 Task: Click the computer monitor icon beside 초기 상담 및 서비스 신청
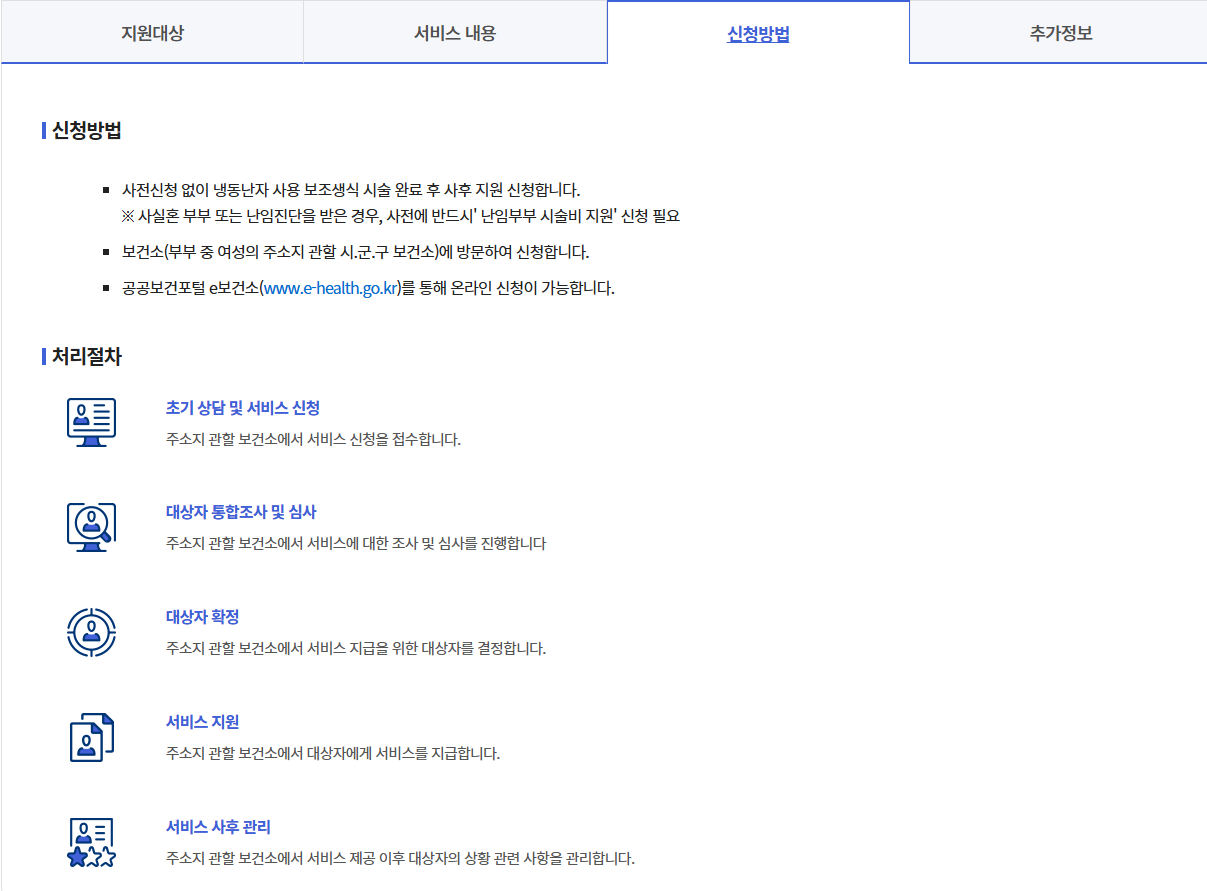[91, 422]
